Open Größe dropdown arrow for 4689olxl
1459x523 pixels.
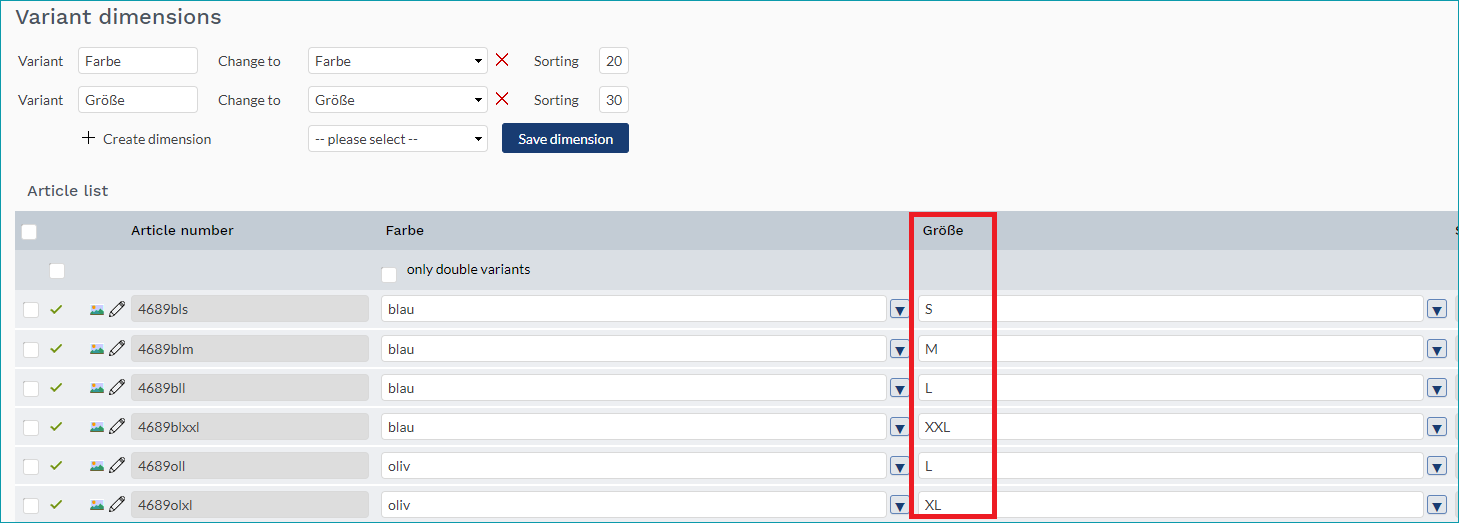click(1437, 506)
